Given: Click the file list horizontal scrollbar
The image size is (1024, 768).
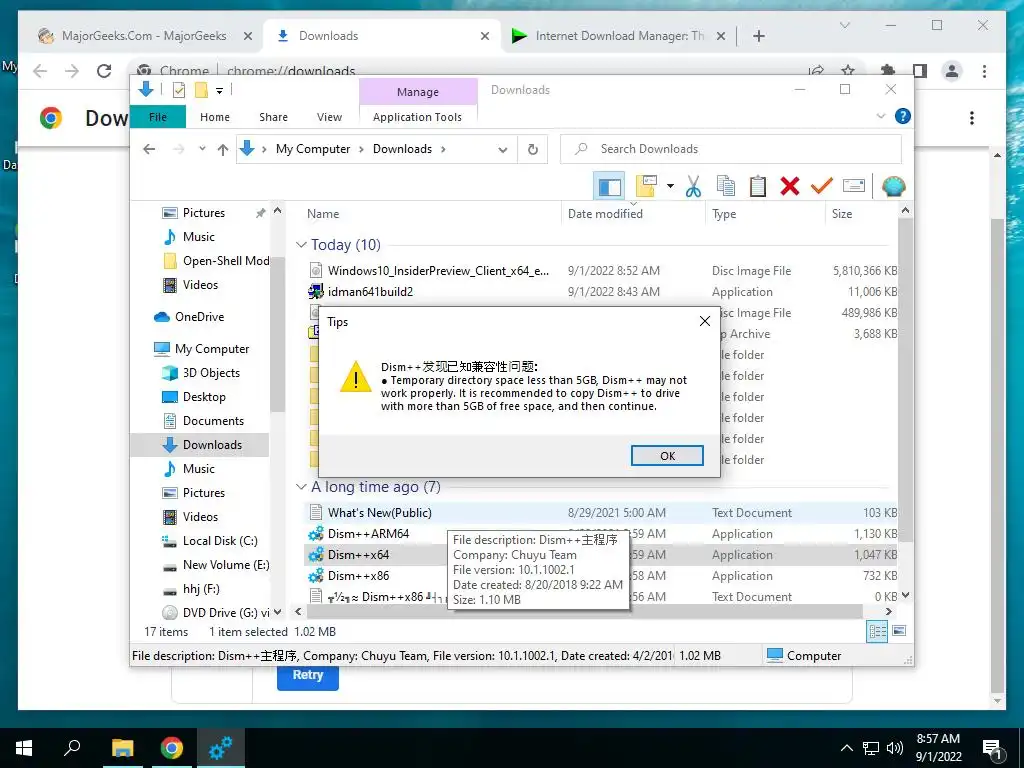Looking at the screenshot, I should coord(584,612).
